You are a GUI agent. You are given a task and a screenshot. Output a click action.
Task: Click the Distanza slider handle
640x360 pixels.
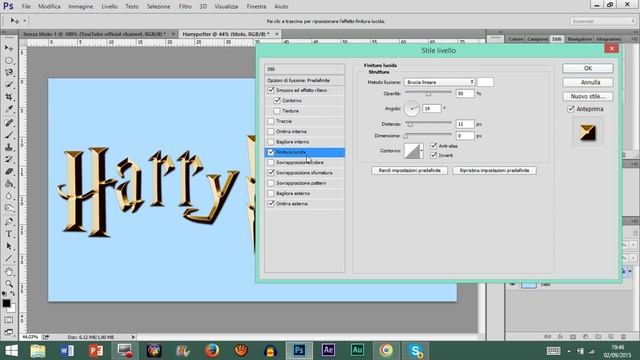point(410,124)
